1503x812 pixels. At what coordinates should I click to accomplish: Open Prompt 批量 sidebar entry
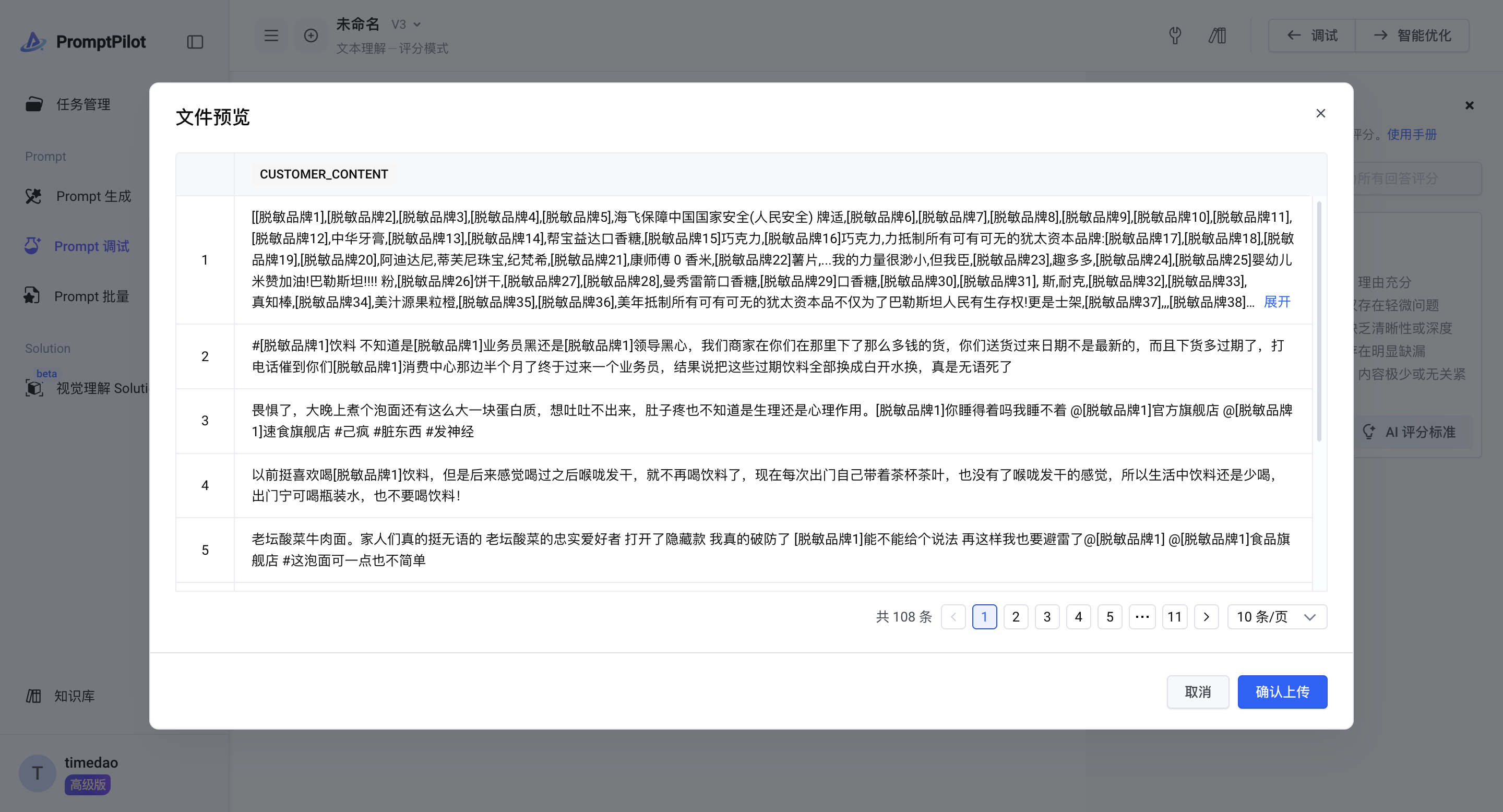click(x=91, y=296)
